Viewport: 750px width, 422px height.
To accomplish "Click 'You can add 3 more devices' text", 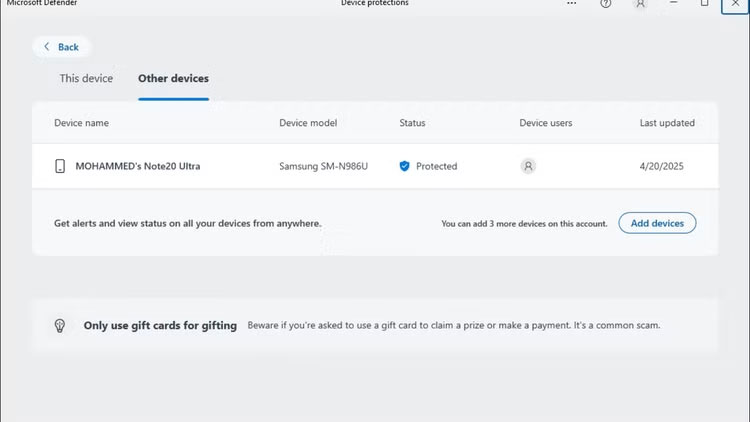I will (524, 223).
